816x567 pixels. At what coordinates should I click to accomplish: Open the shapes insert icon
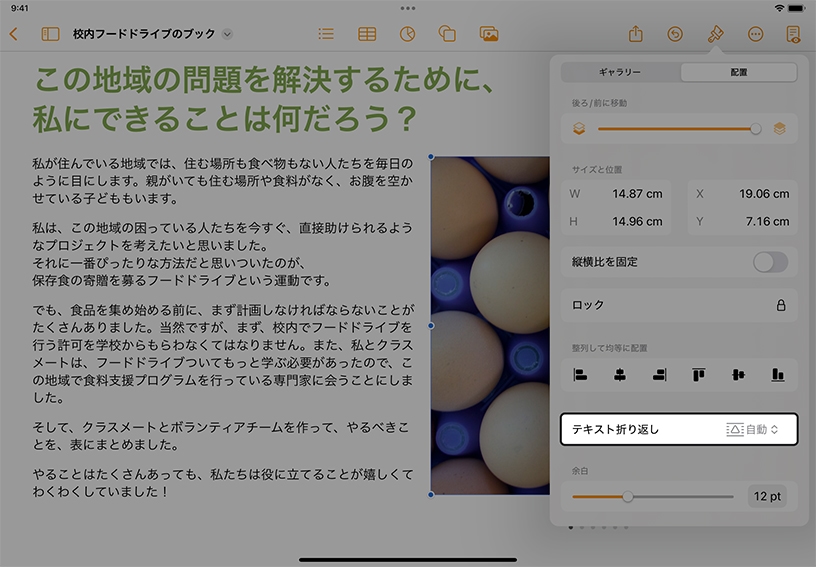447,34
